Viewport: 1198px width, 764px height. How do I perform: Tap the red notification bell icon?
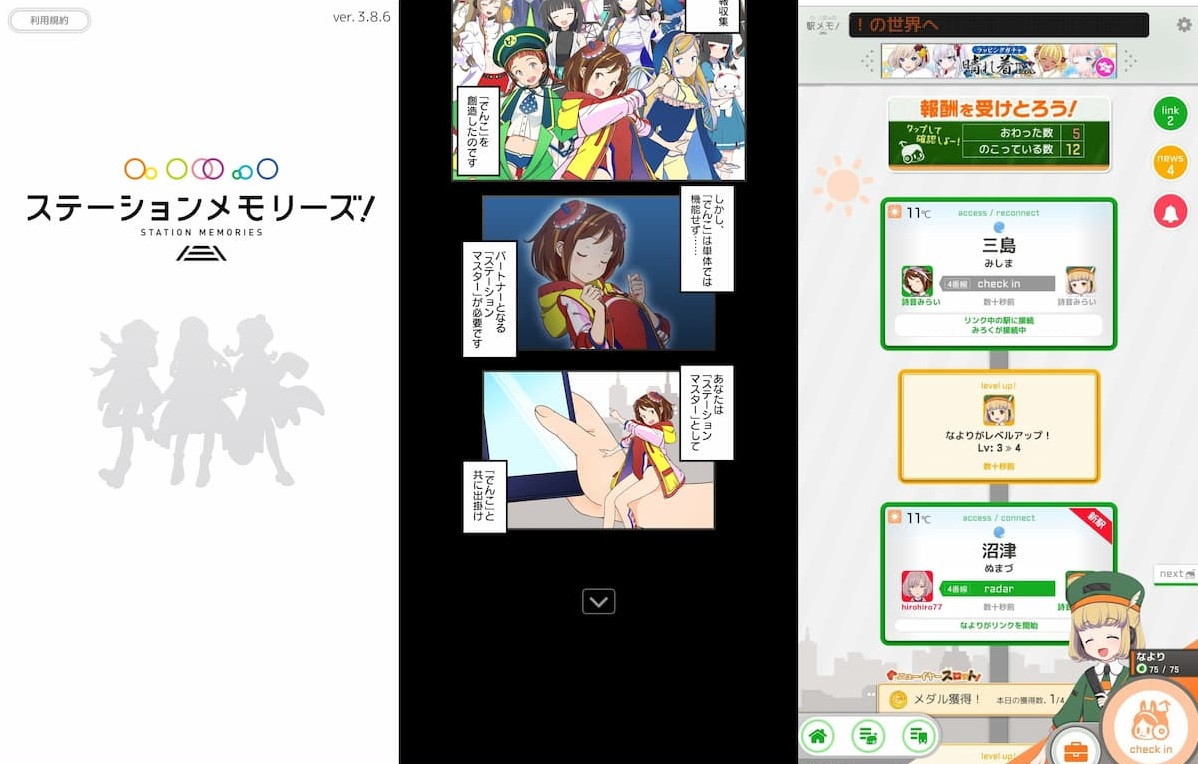1170,212
